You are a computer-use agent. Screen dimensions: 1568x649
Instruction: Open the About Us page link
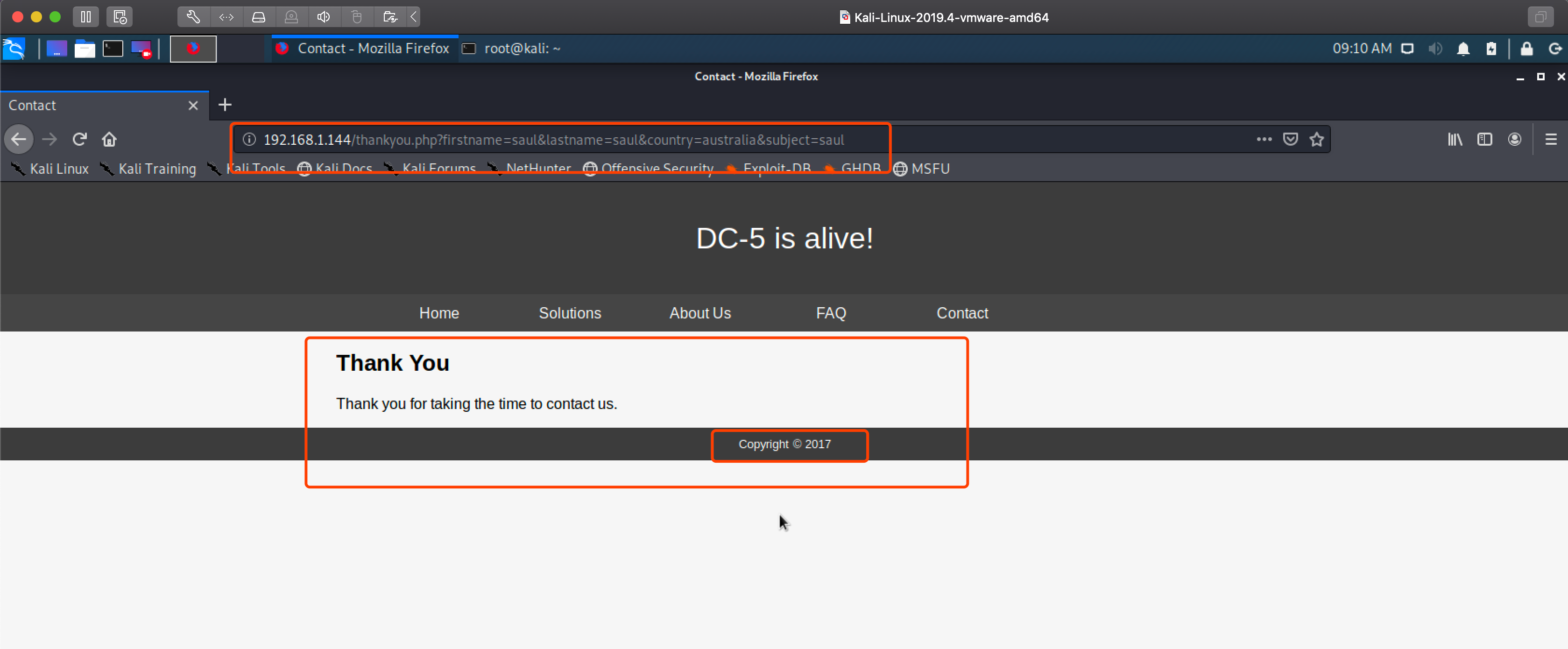699,313
